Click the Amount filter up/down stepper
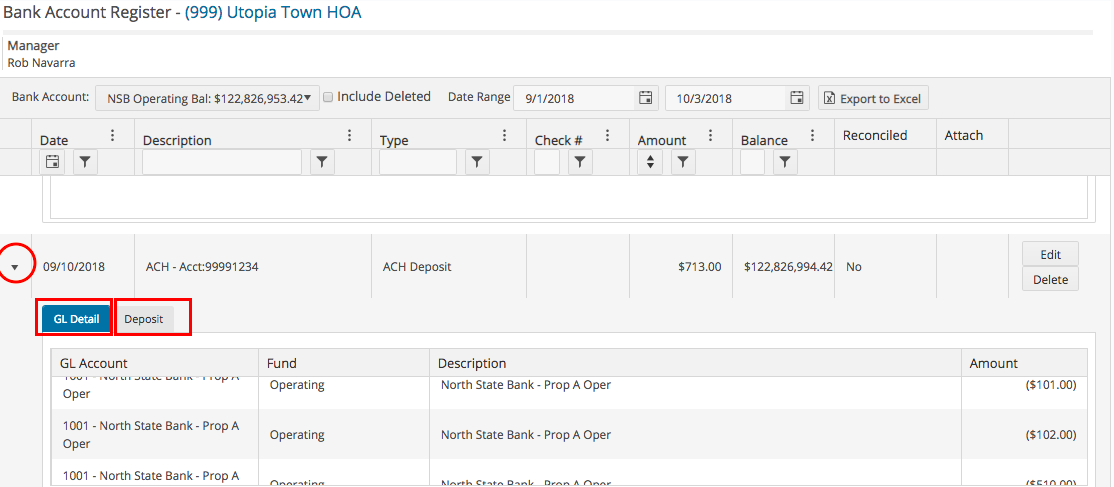1114x487 pixels. point(649,163)
